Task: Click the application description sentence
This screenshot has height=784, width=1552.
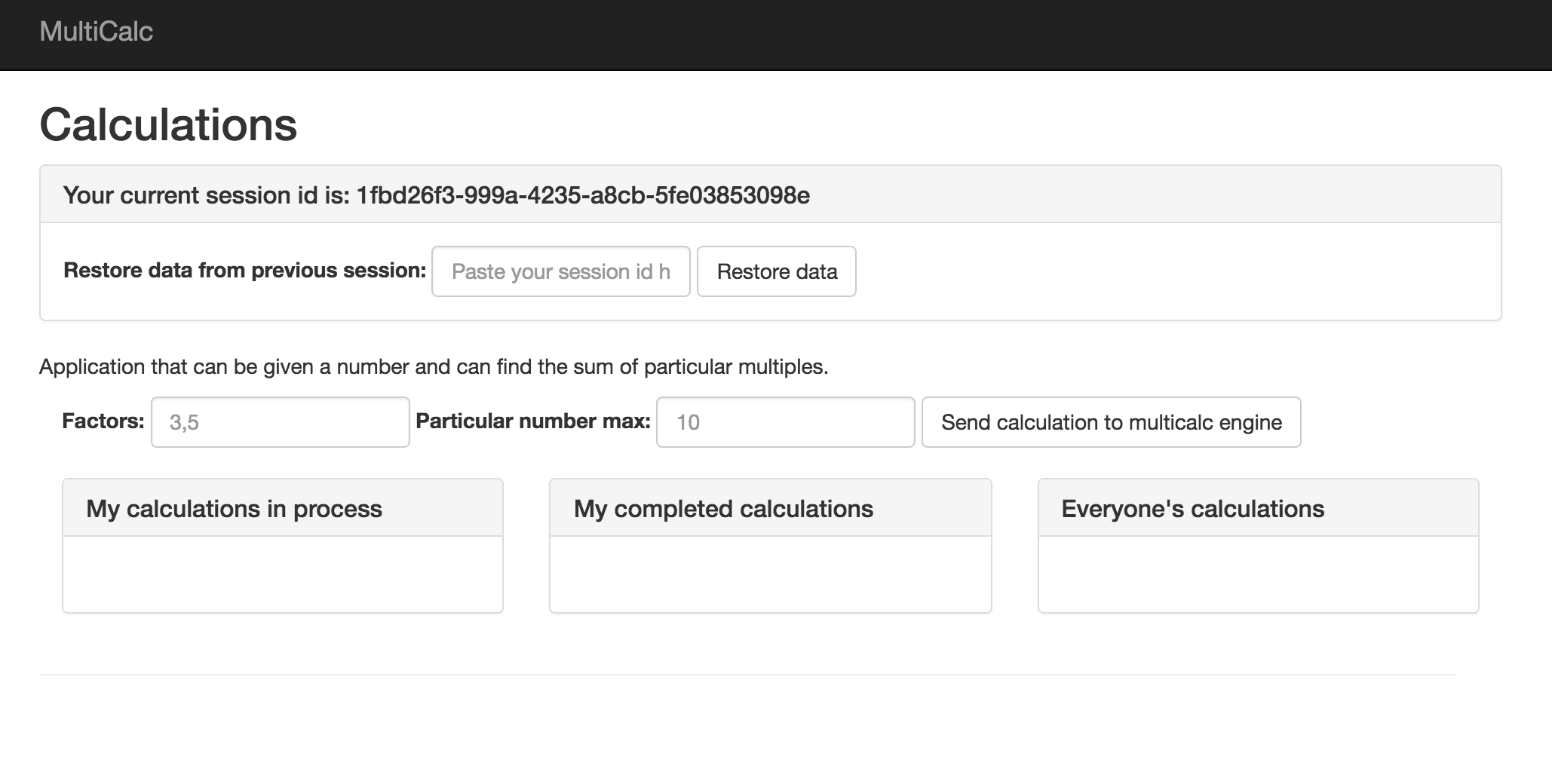Action: click(434, 367)
